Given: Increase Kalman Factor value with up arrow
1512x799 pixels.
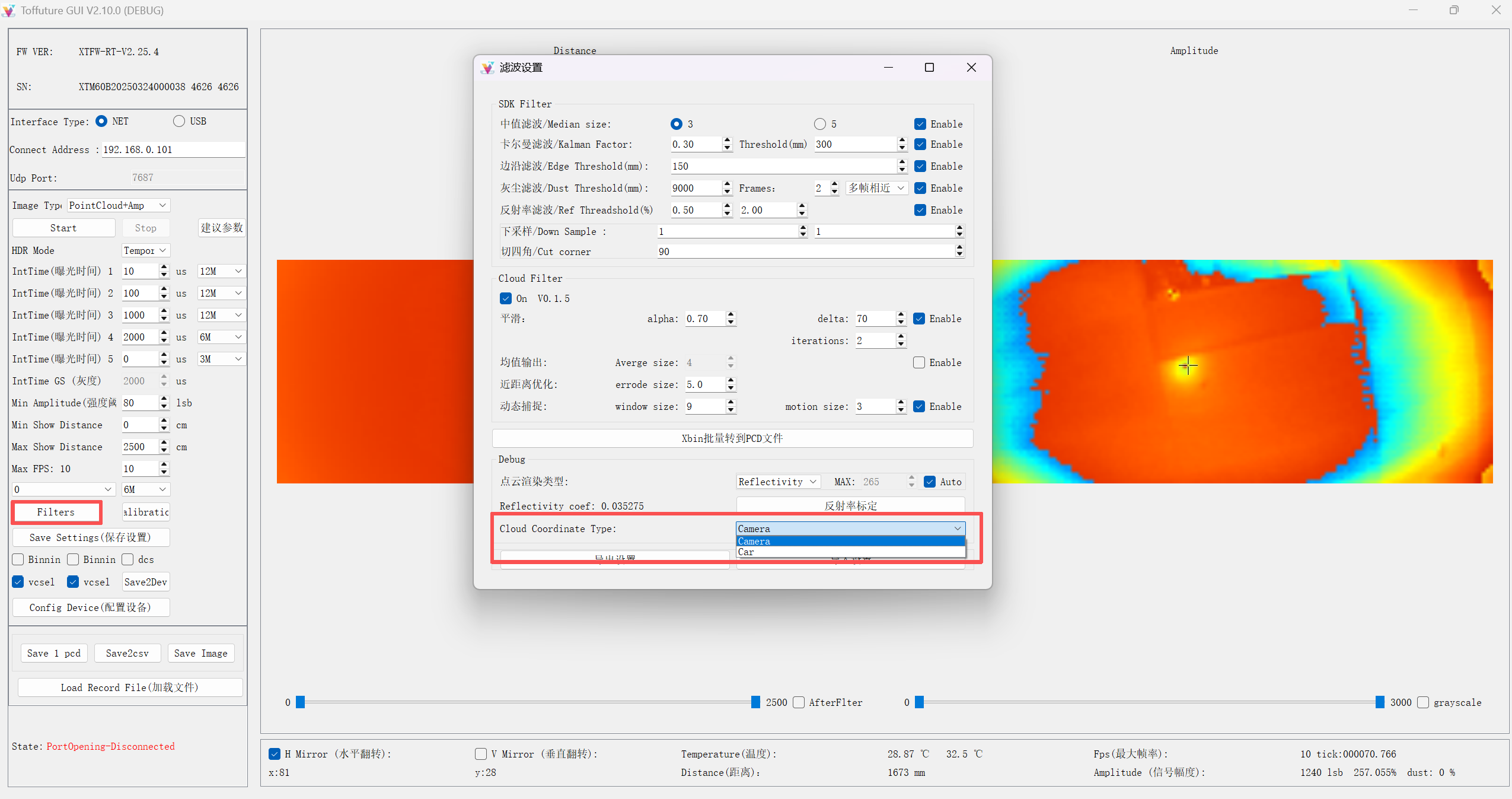Looking at the screenshot, I should [x=728, y=141].
